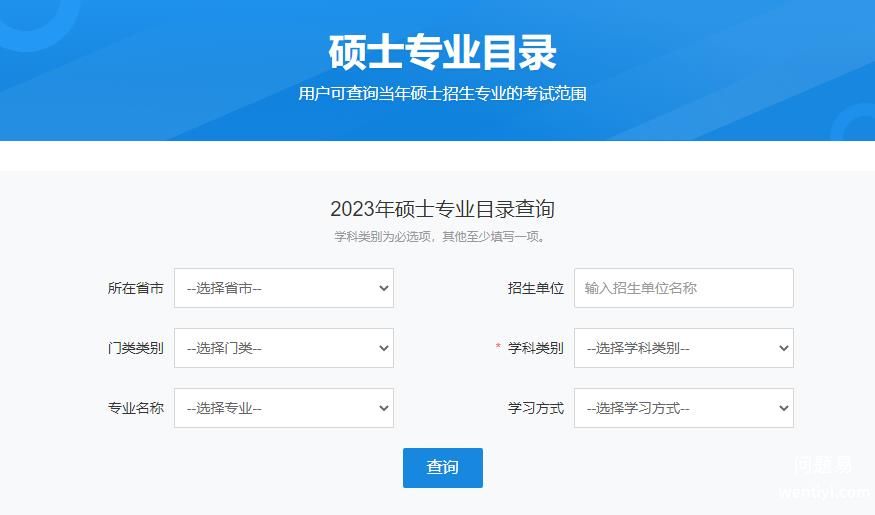
Task: Open the 选择专业 major dropdown
Action: 283,408
